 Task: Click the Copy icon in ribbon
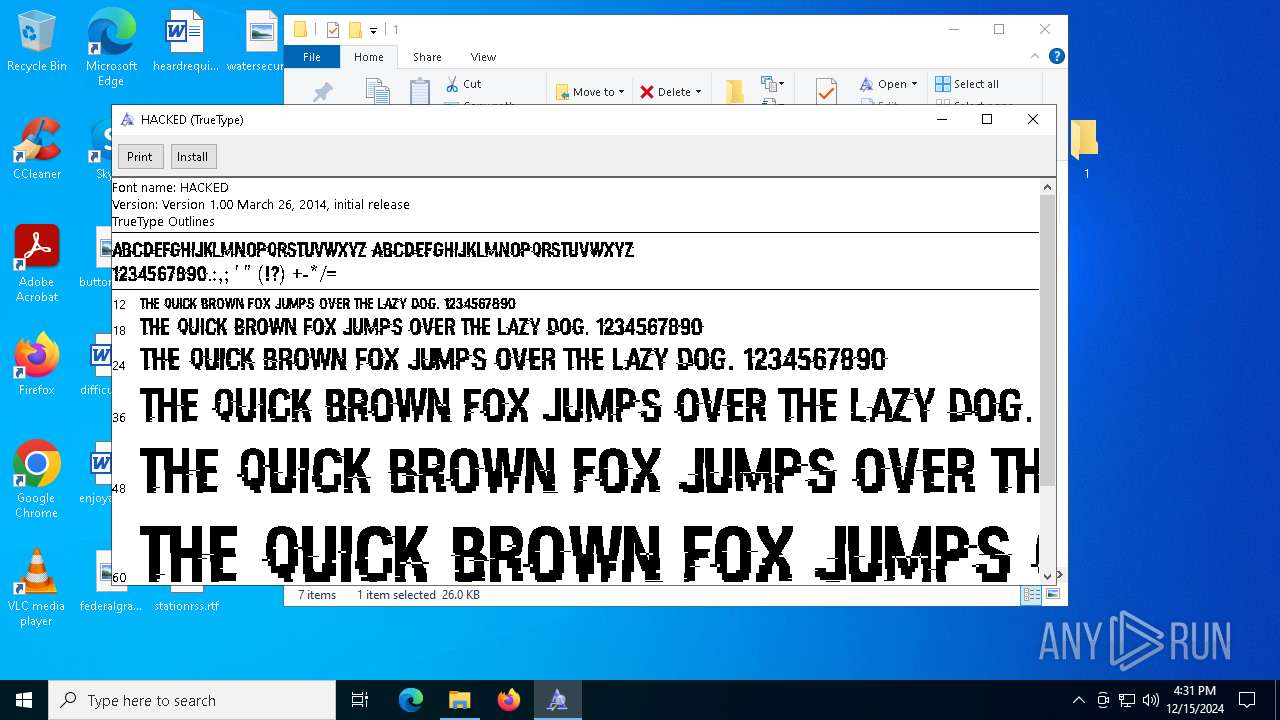click(377, 92)
